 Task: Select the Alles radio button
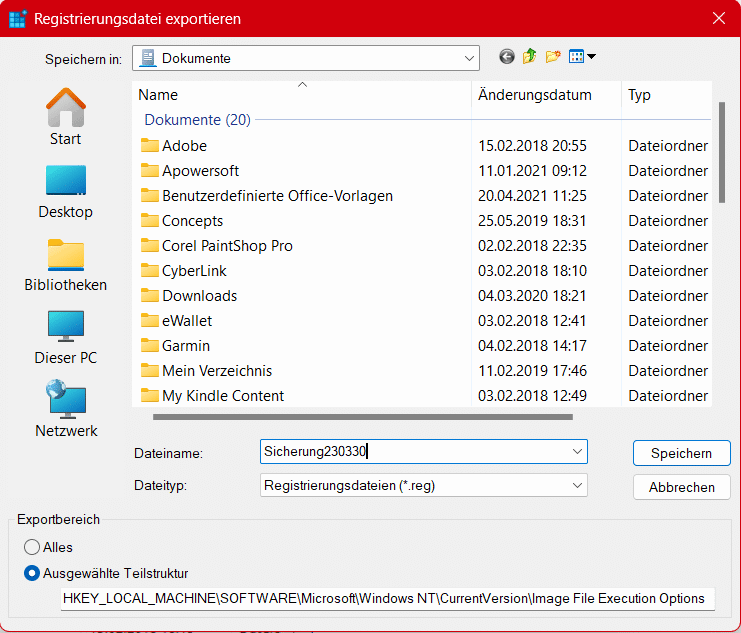32,547
